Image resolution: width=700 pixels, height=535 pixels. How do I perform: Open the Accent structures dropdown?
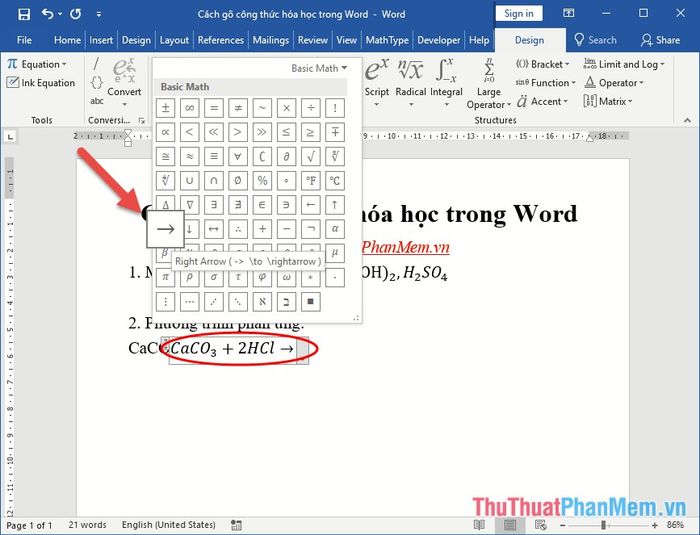click(542, 101)
